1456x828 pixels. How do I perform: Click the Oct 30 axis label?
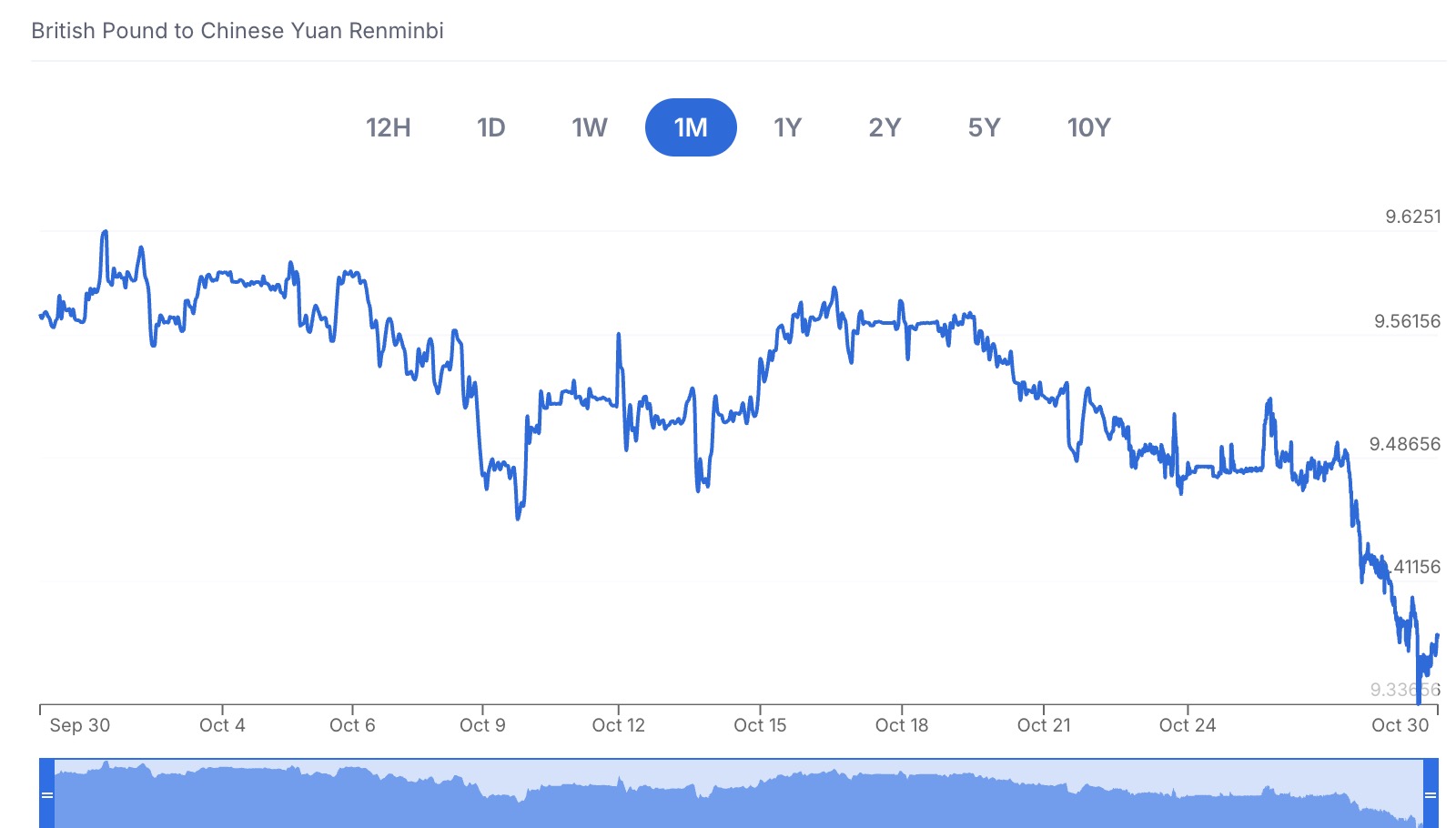point(1400,725)
